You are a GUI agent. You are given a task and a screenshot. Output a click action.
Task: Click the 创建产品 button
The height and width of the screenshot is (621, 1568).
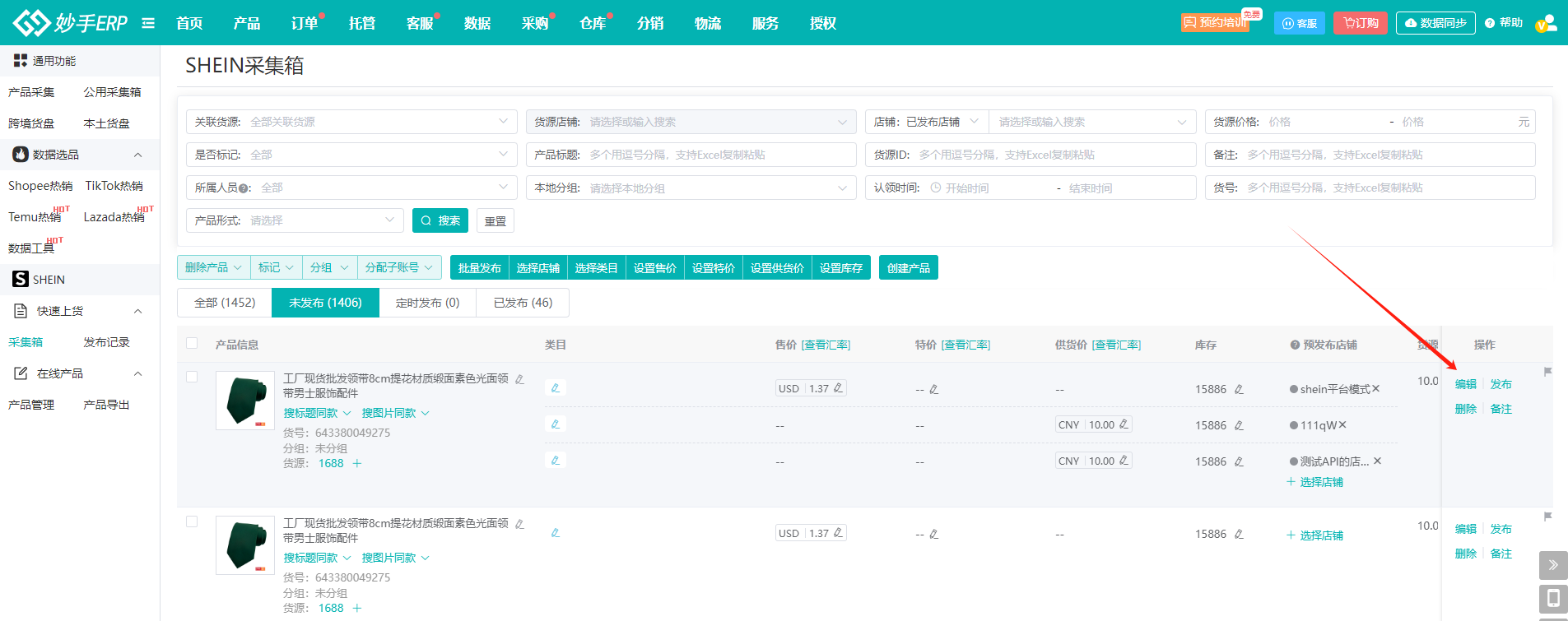[x=909, y=267]
